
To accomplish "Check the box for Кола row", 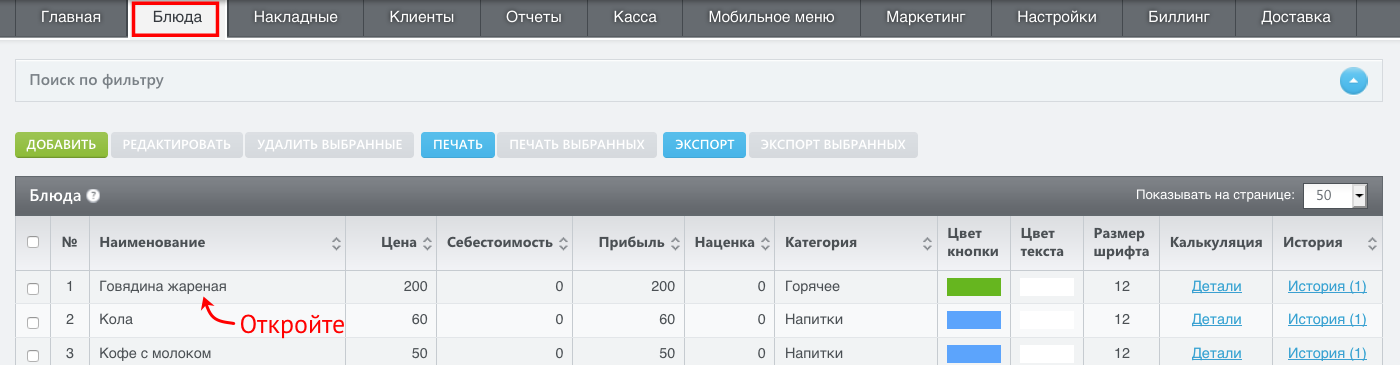I will [33, 322].
